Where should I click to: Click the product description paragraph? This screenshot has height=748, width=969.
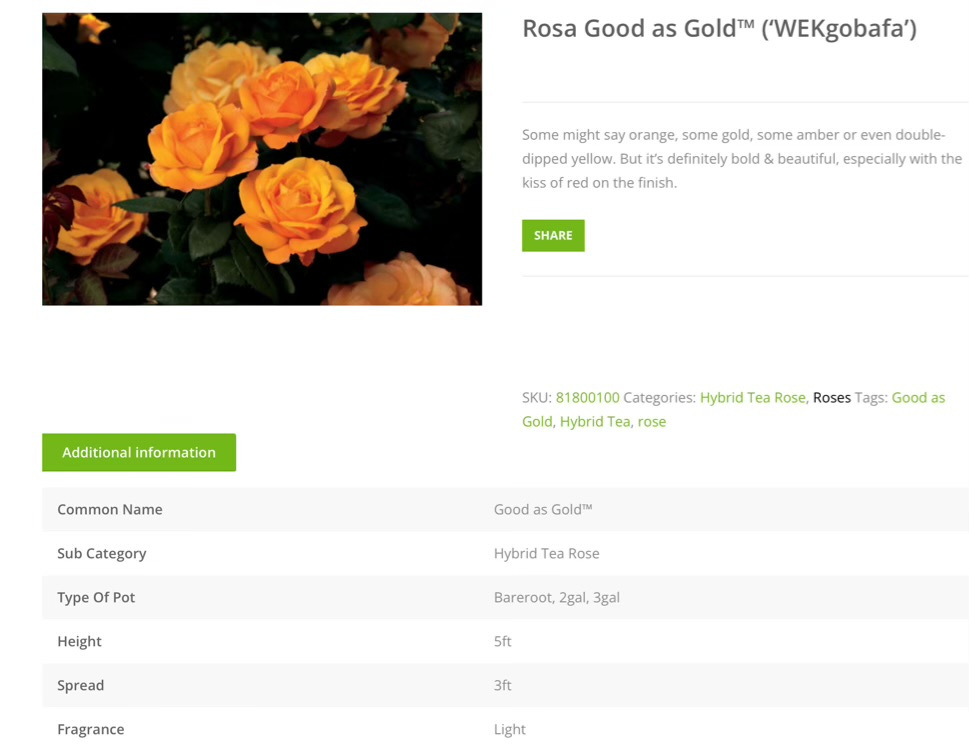click(741, 158)
